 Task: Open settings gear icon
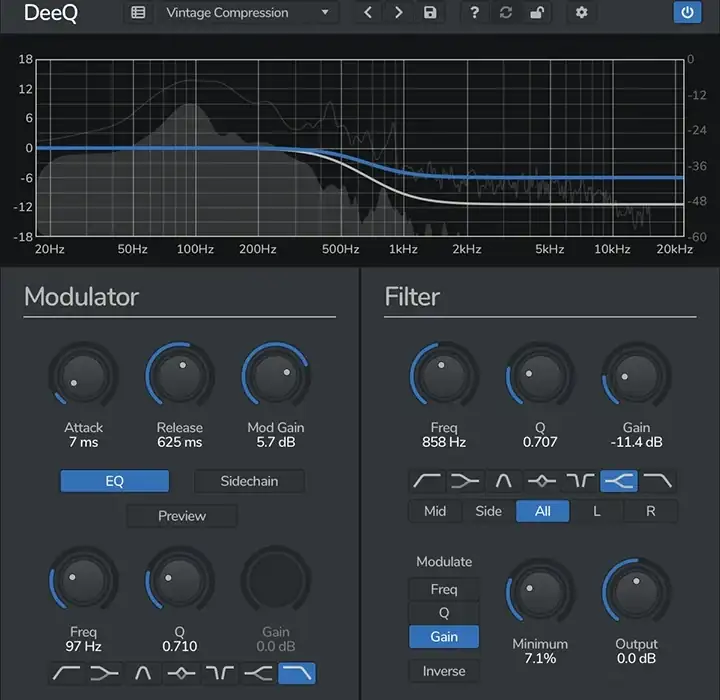point(581,12)
